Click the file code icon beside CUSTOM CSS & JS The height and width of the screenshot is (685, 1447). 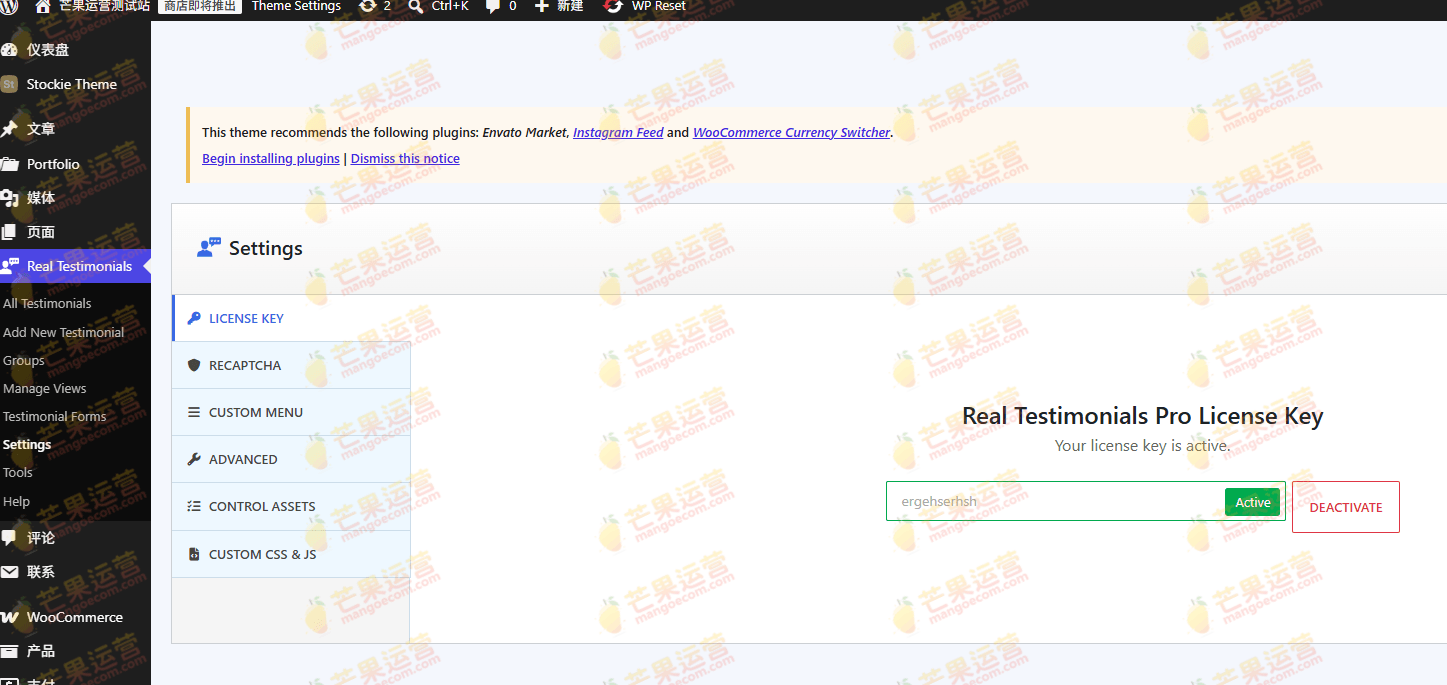click(x=194, y=554)
